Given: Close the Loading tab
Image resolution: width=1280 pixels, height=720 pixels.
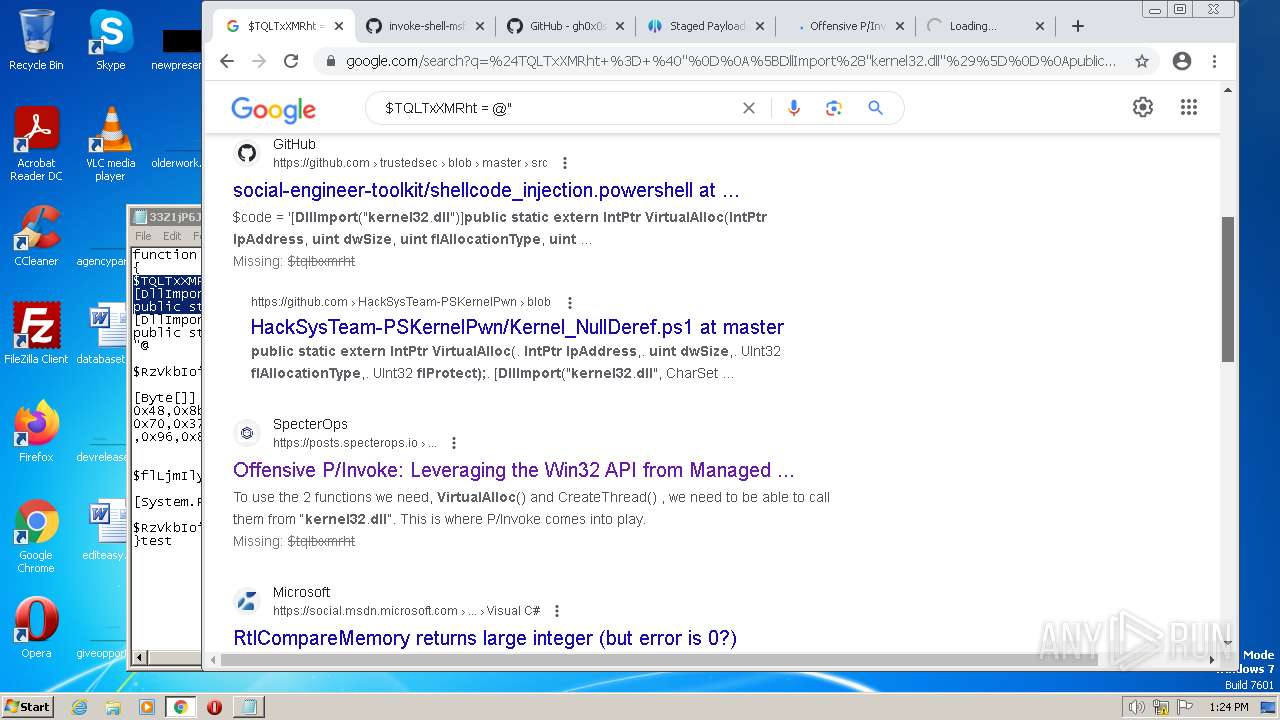Looking at the screenshot, I should (1040, 26).
